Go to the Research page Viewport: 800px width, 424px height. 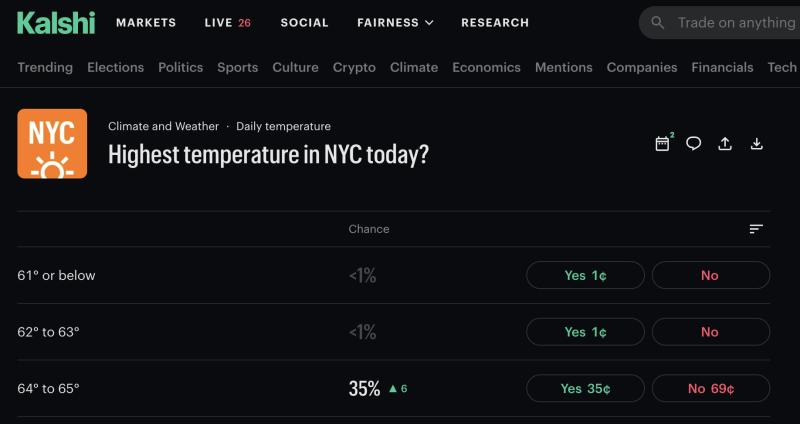[x=495, y=22]
